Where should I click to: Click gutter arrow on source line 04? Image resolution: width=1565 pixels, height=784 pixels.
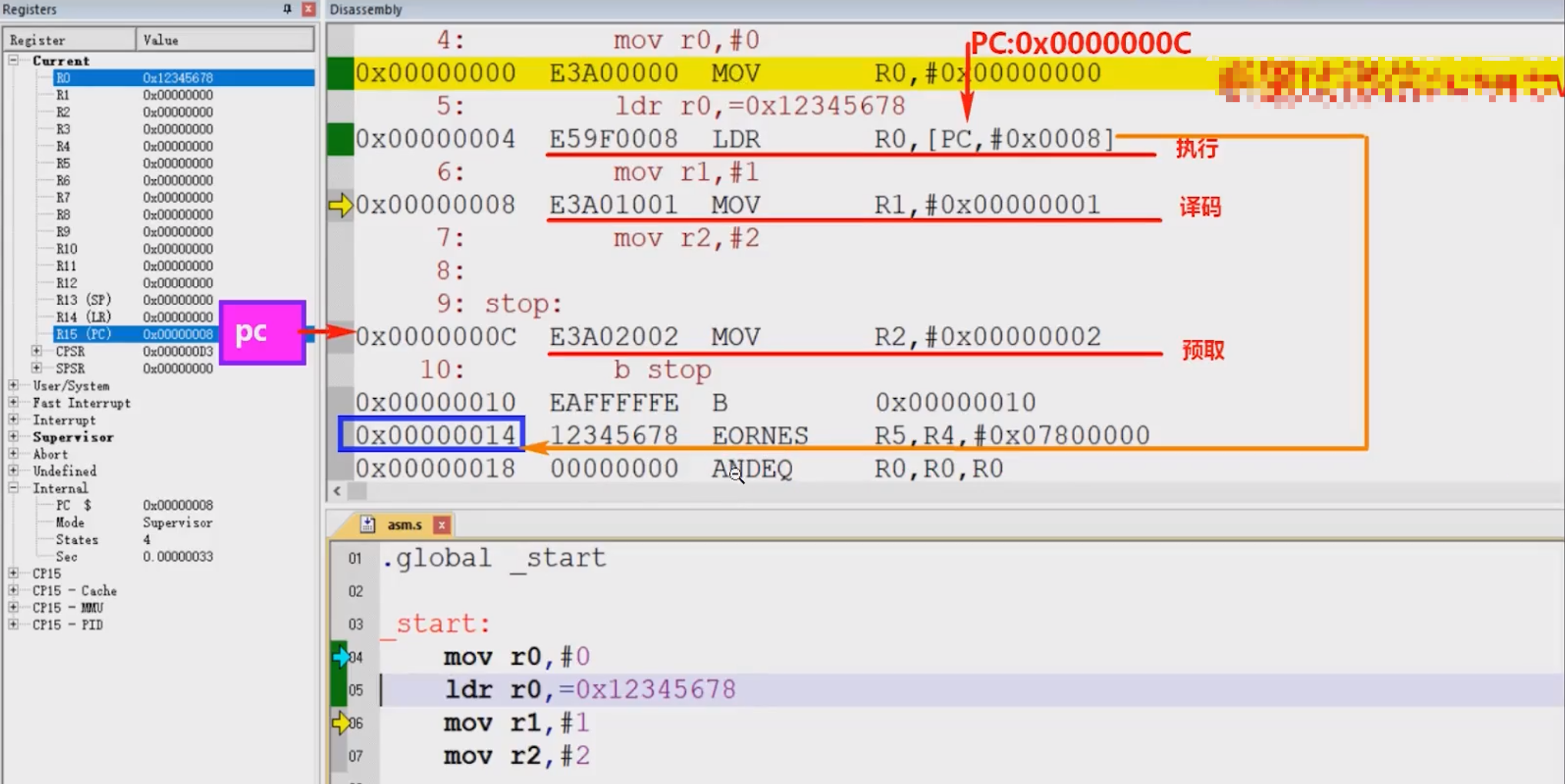pyautogui.click(x=341, y=657)
